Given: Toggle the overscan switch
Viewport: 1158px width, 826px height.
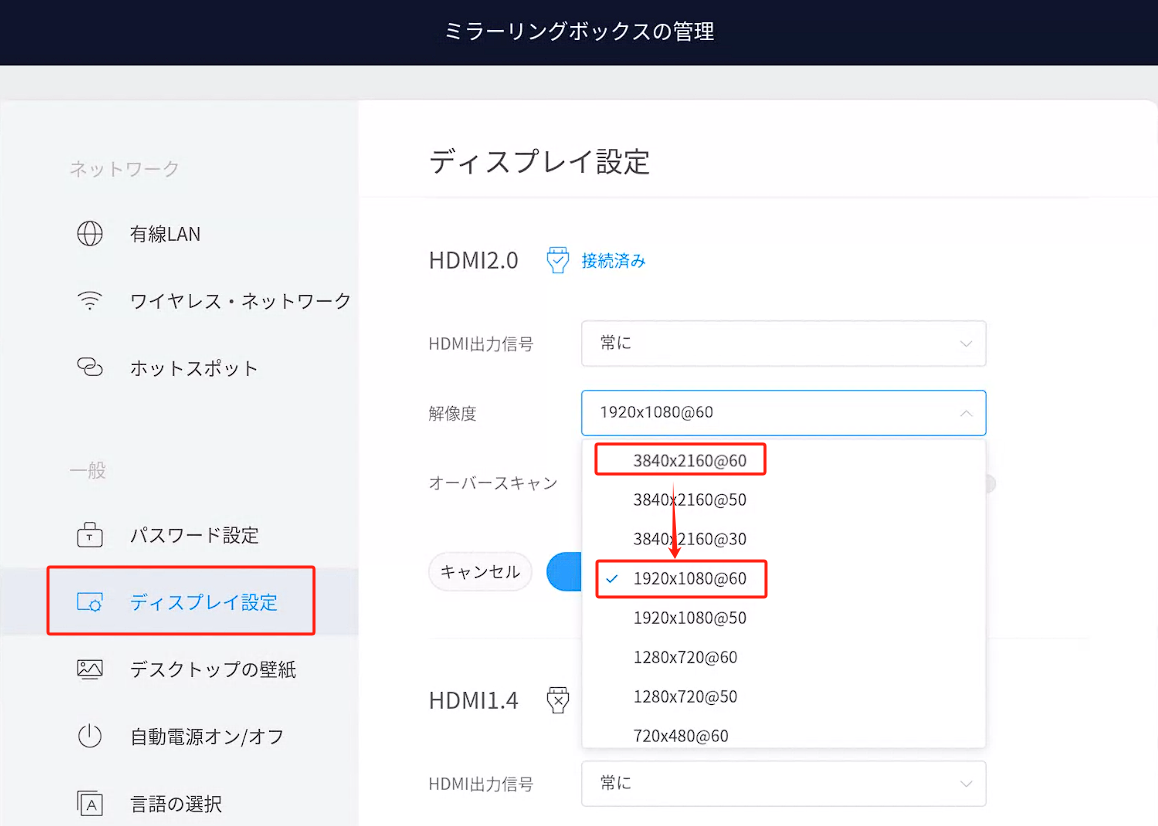Looking at the screenshot, I should click(988, 484).
